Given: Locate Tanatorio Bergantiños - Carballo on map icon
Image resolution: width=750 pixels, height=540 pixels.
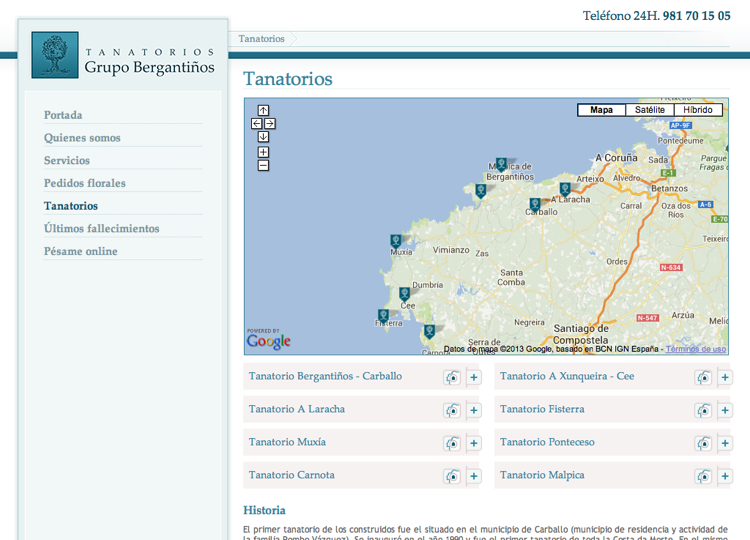Looking at the screenshot, I should click(452, 377).
